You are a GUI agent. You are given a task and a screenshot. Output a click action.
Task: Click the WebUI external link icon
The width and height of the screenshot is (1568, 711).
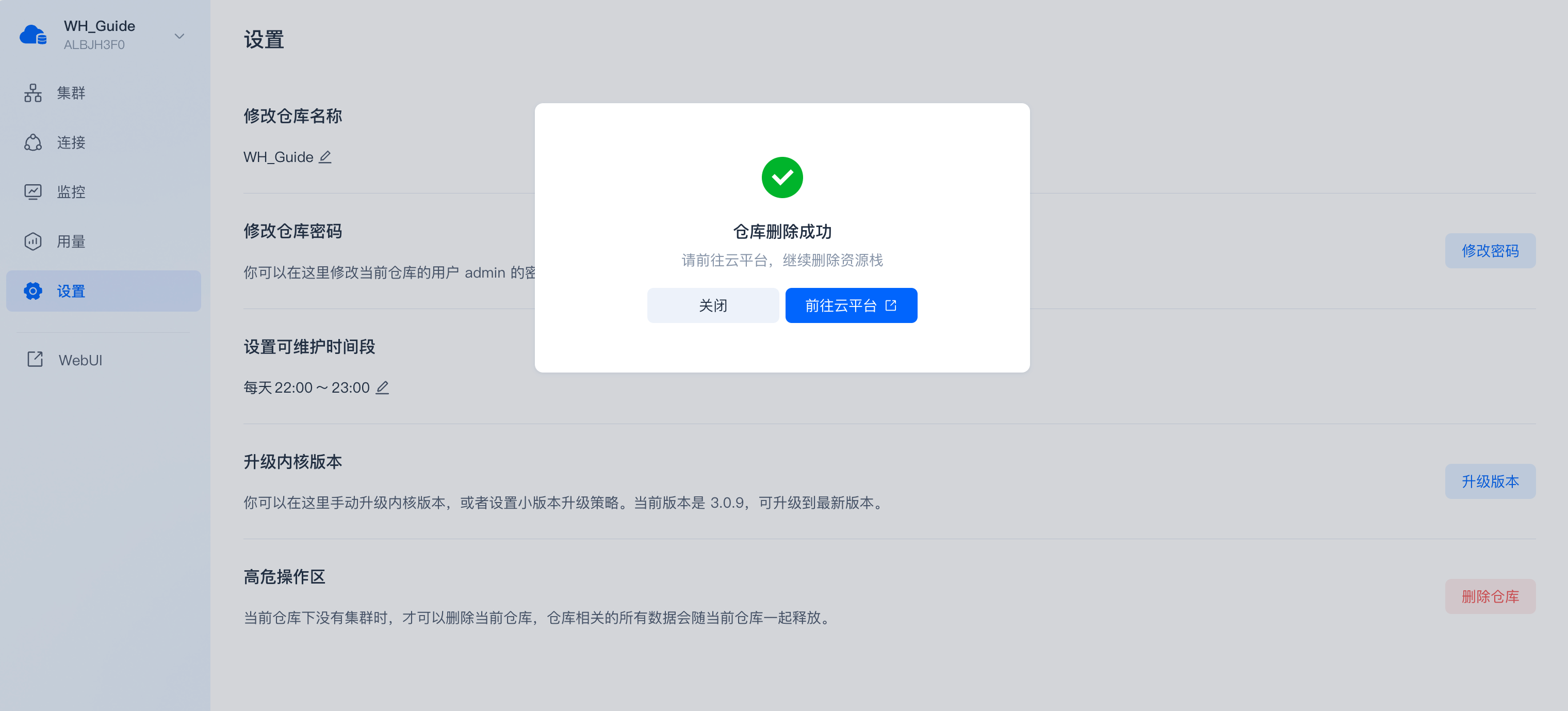point(35,359)
